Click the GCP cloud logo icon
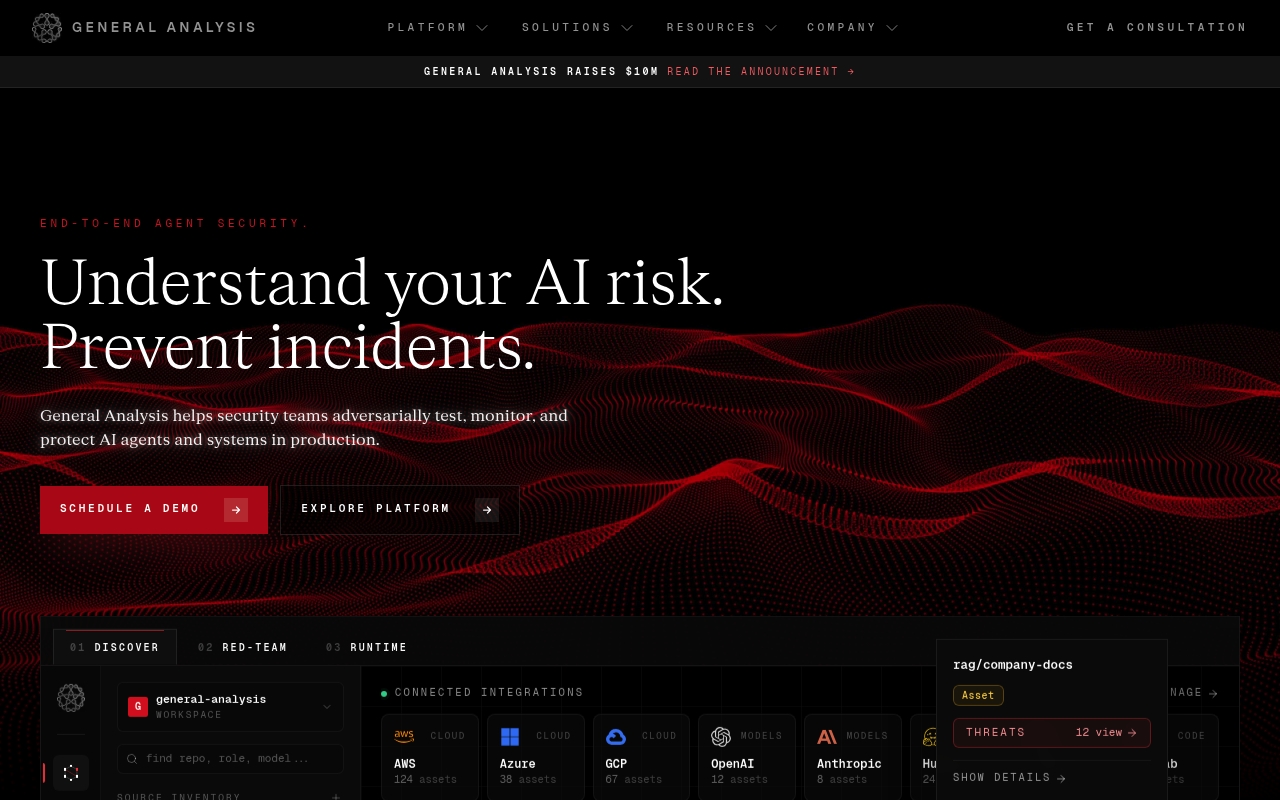 [616, 737]
